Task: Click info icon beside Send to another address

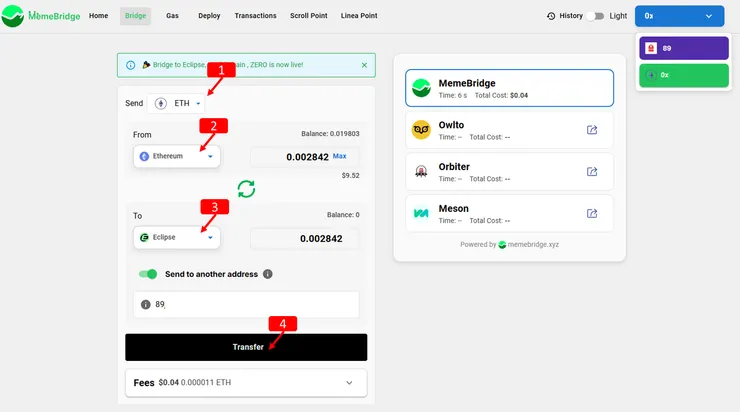Action: [268, 274]
